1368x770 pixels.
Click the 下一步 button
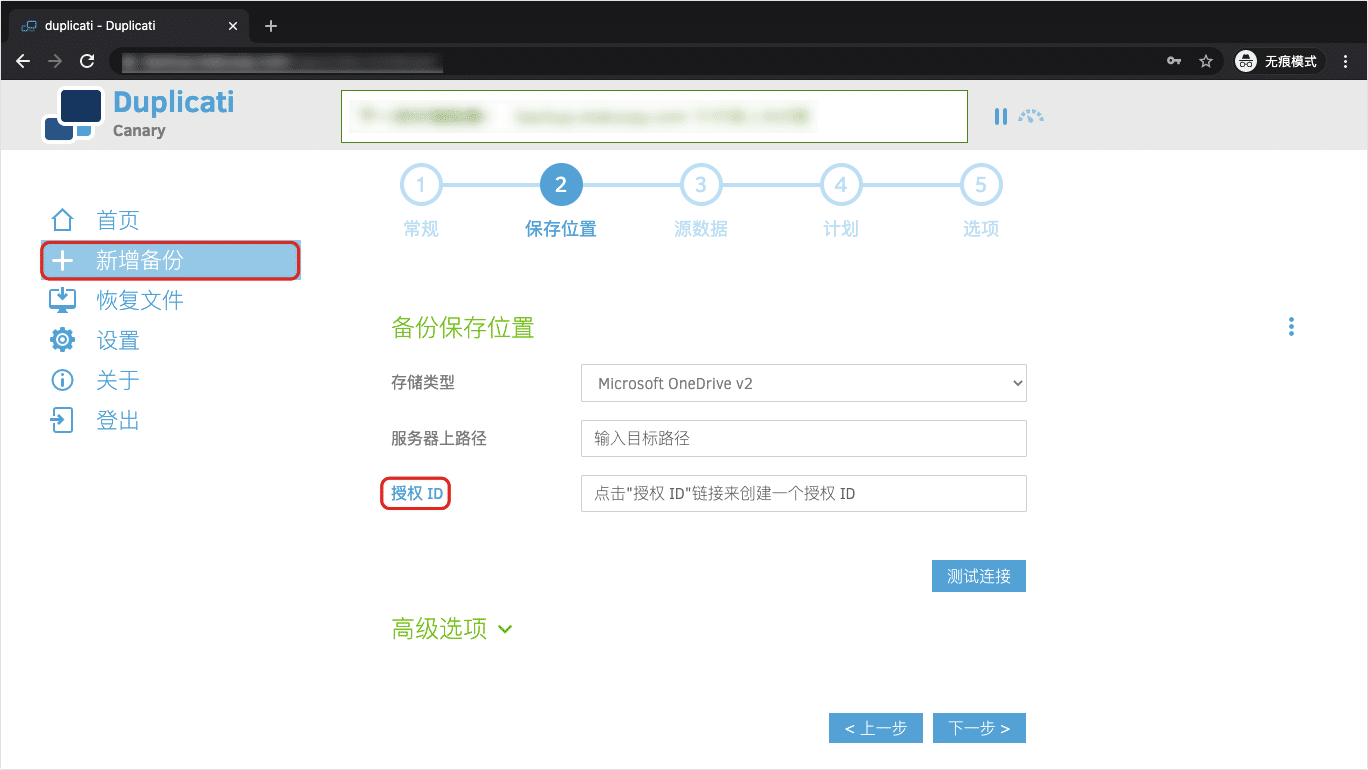(979, 728)
